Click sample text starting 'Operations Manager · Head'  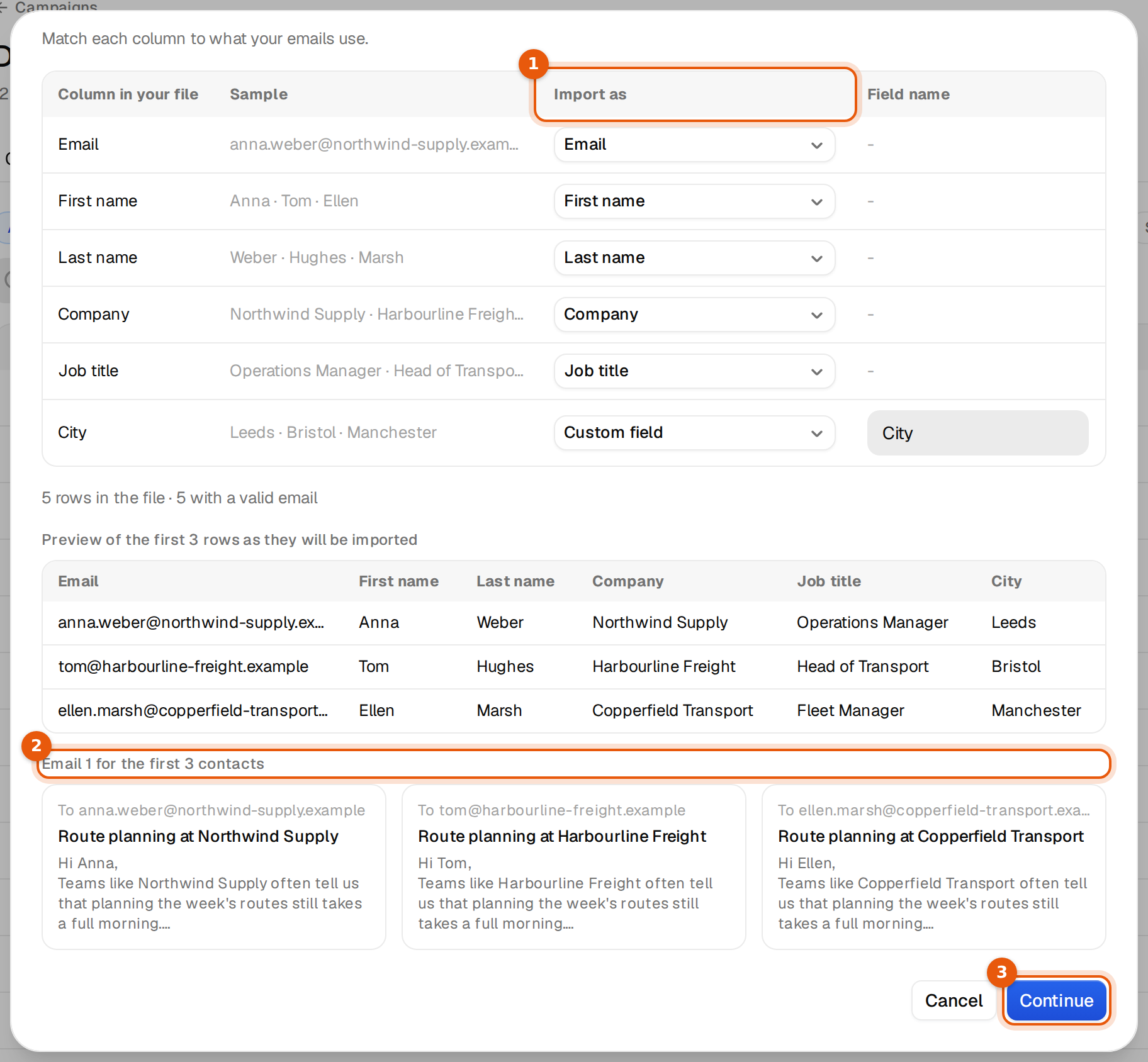(376, 371)
